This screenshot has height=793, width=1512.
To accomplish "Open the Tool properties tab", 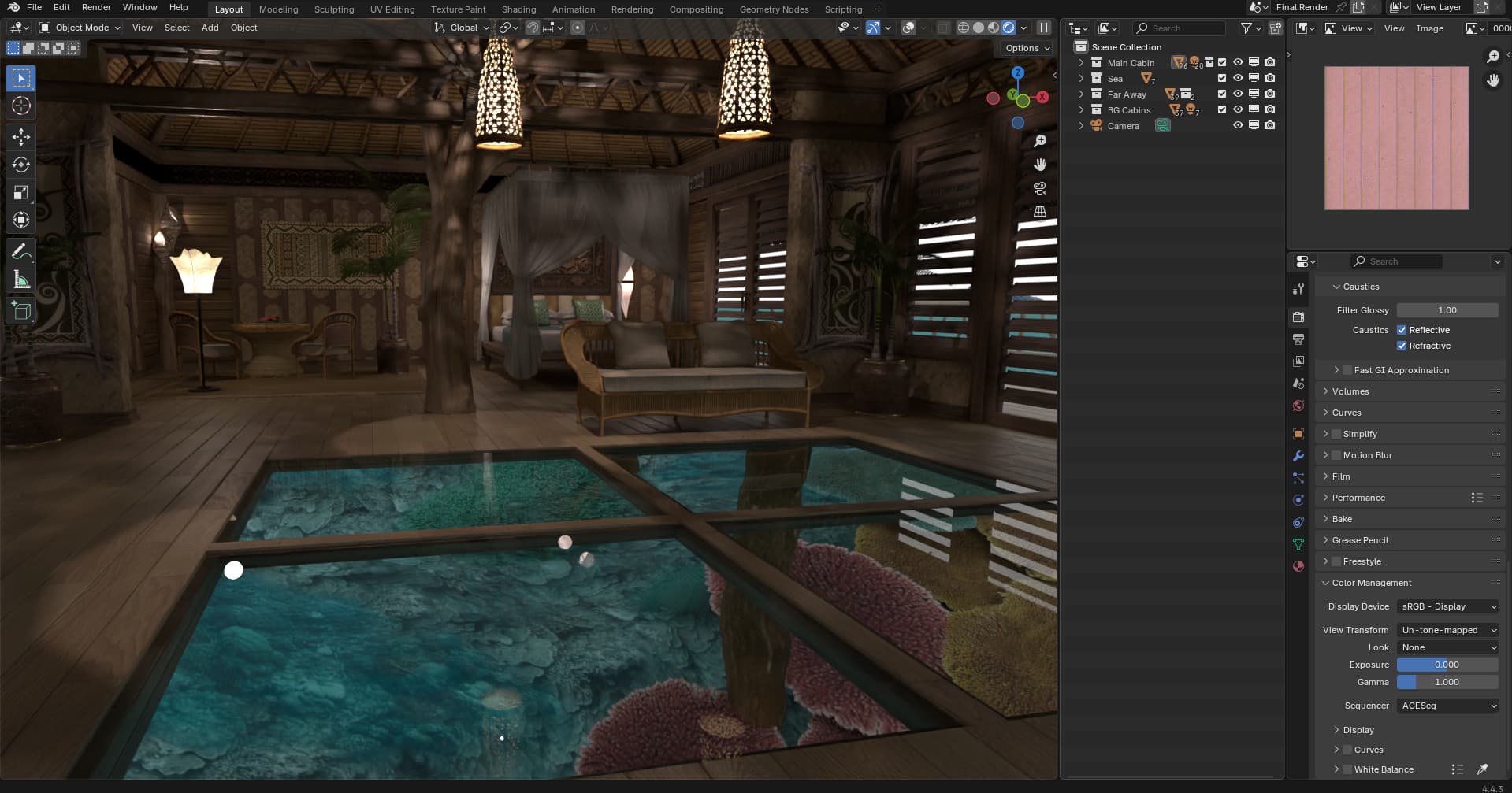I will pos(1298,289).
